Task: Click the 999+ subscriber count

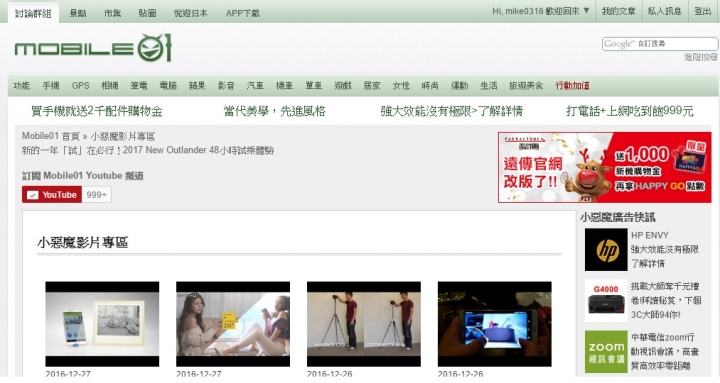Action: pos(96,195)
